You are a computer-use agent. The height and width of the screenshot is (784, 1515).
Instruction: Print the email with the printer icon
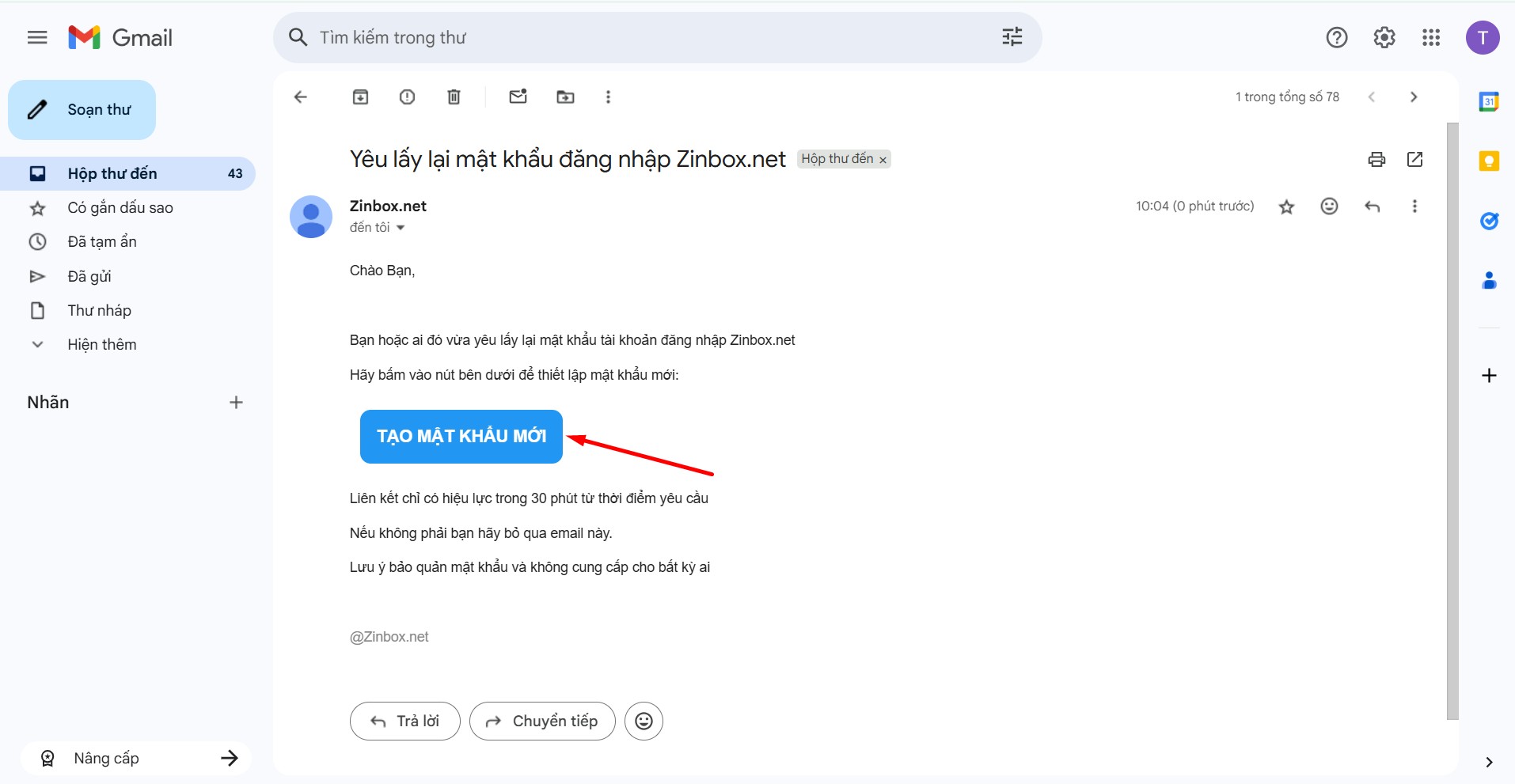click(1376, 159)
